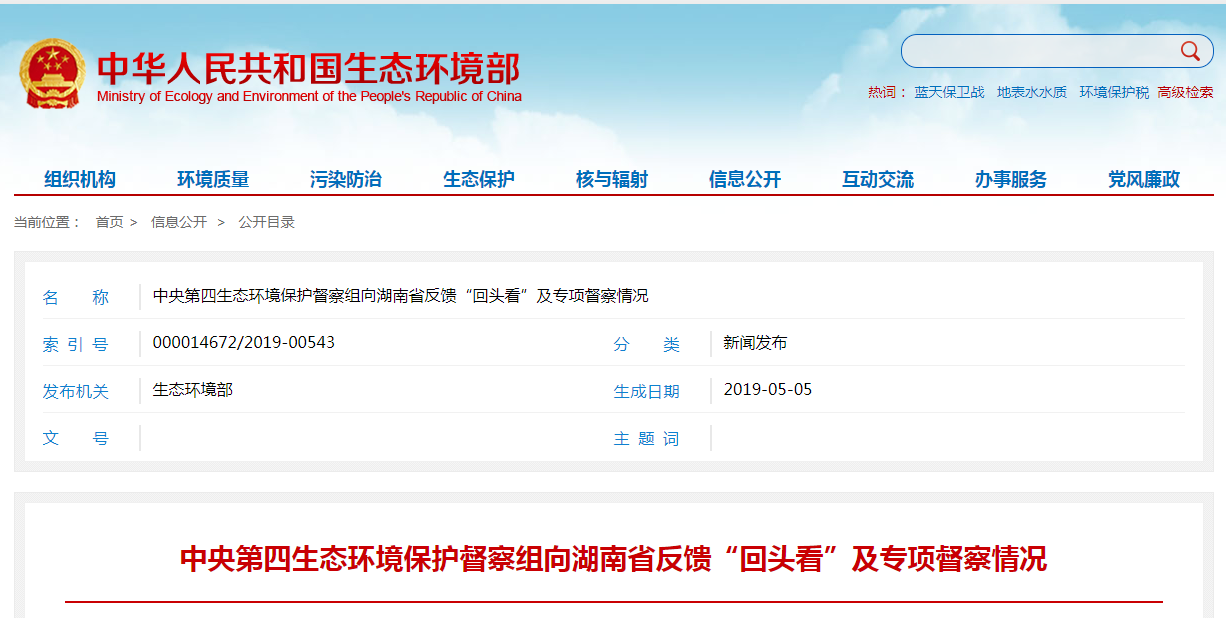Click the 名称 field label

click(75, 298)
